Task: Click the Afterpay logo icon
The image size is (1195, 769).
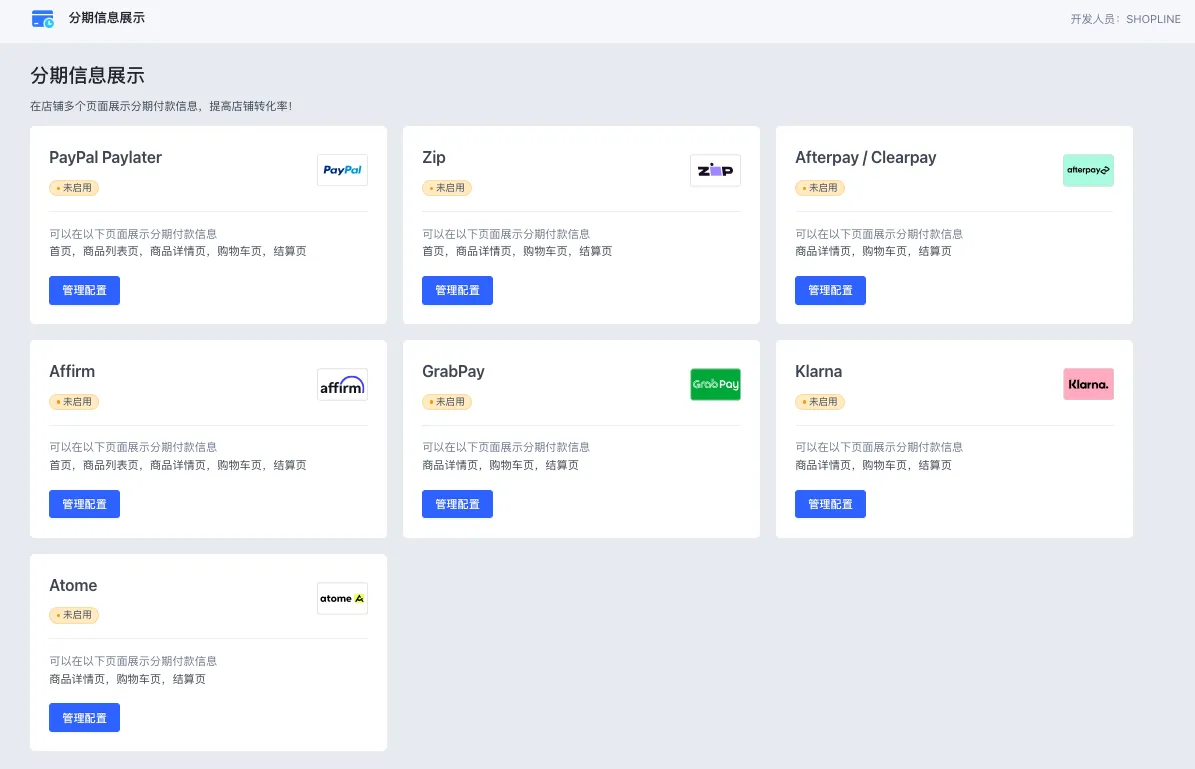Action: tap(1088, 170)
